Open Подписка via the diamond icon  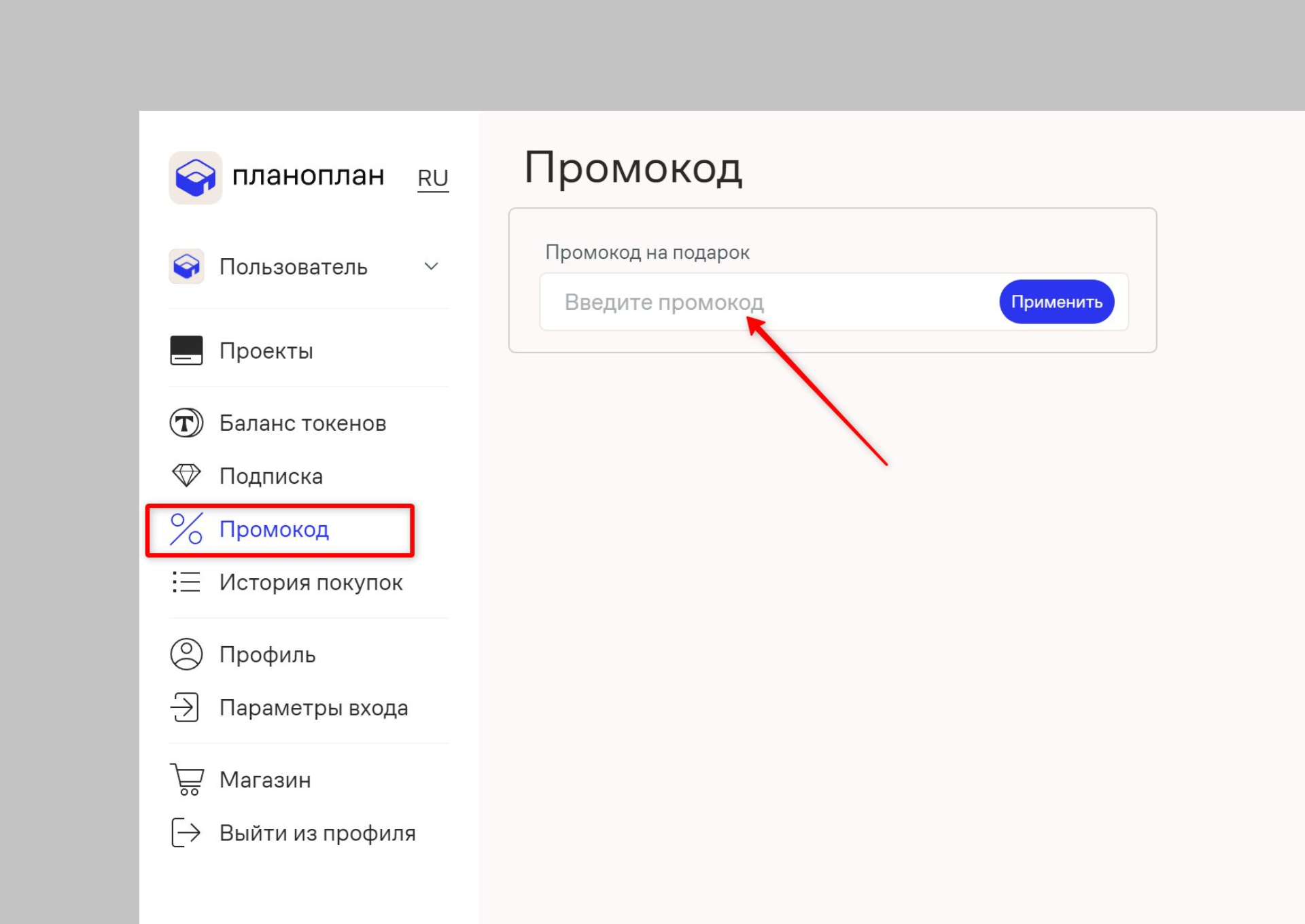[x=185, y=476]
